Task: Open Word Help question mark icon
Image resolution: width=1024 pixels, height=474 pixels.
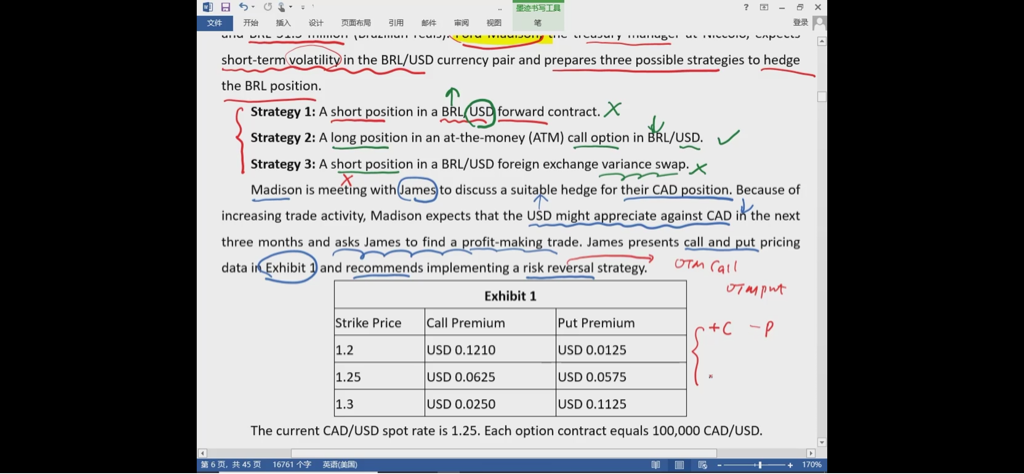Action: click(746, 7)
